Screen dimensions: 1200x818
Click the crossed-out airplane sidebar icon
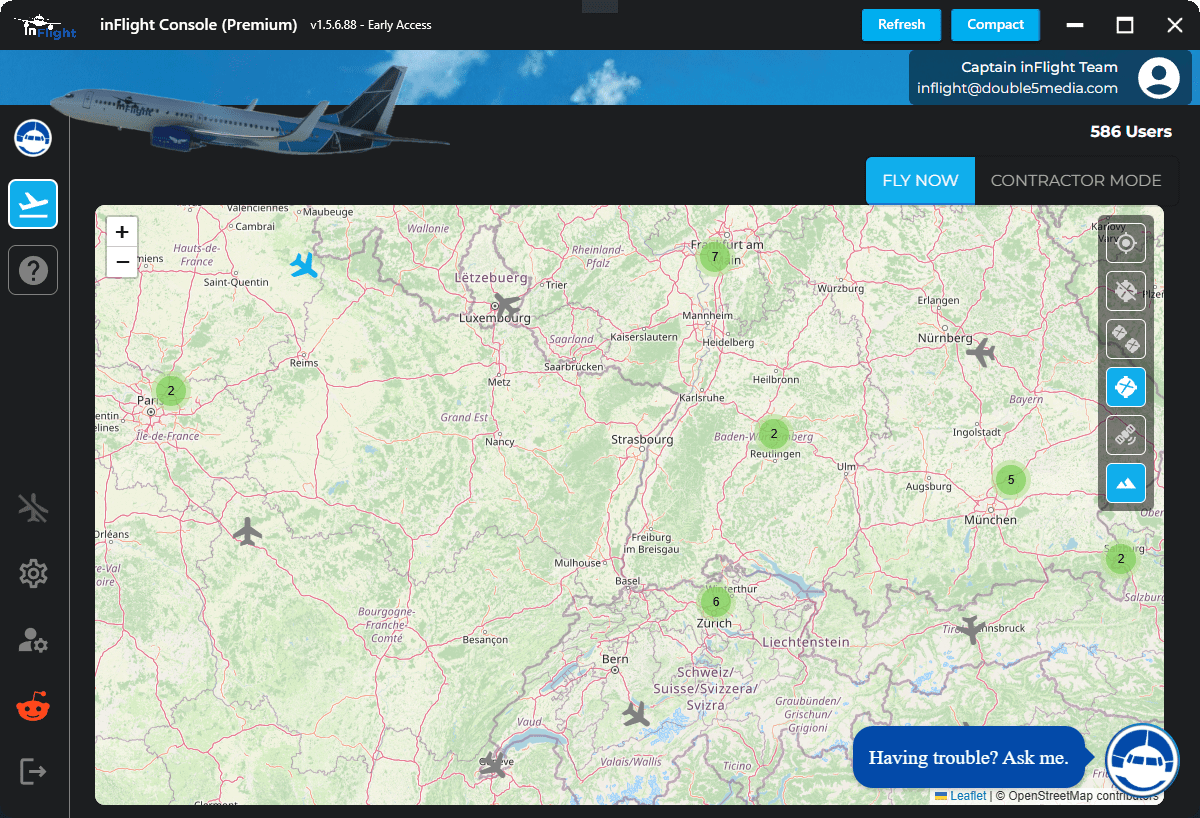(33, 508)
